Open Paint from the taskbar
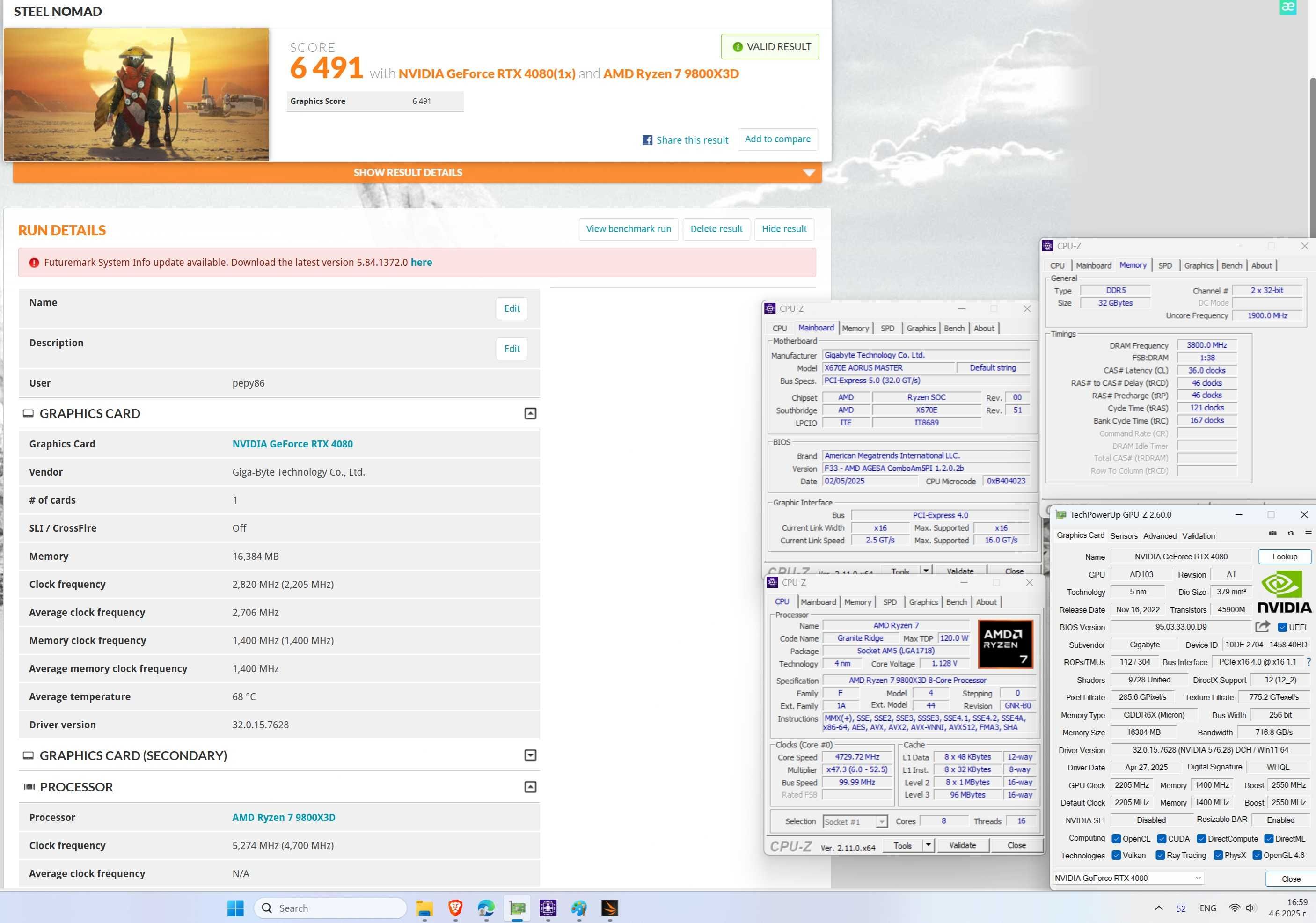Image resolution: width=1316 pixels, height=923 pixels. 579,908
